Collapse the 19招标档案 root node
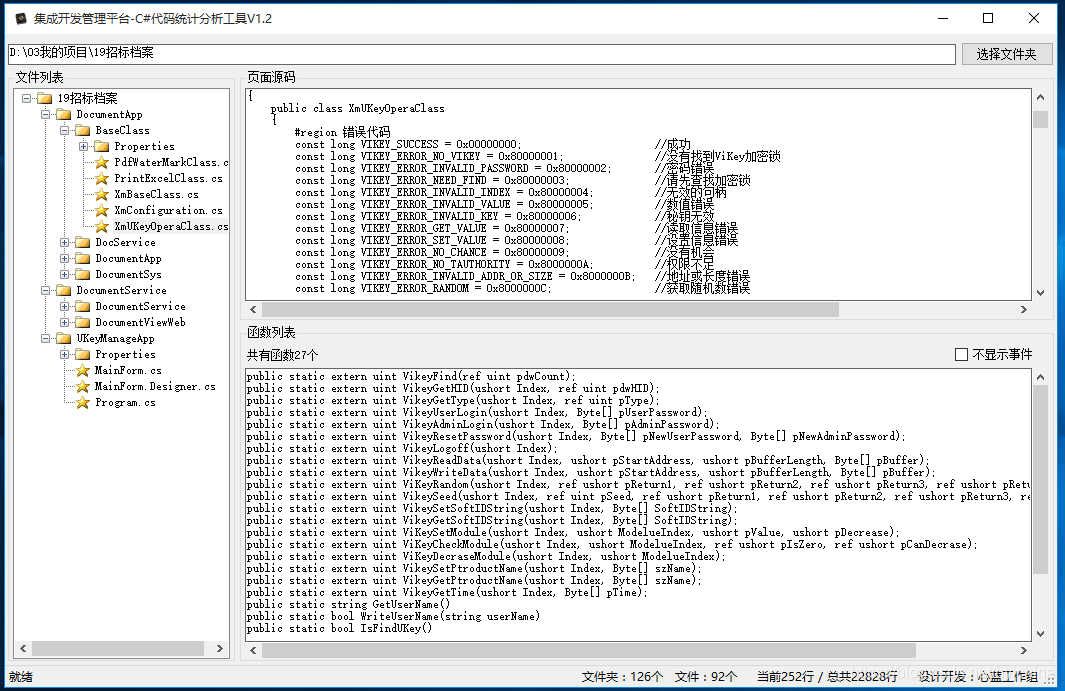 [26, 99]
